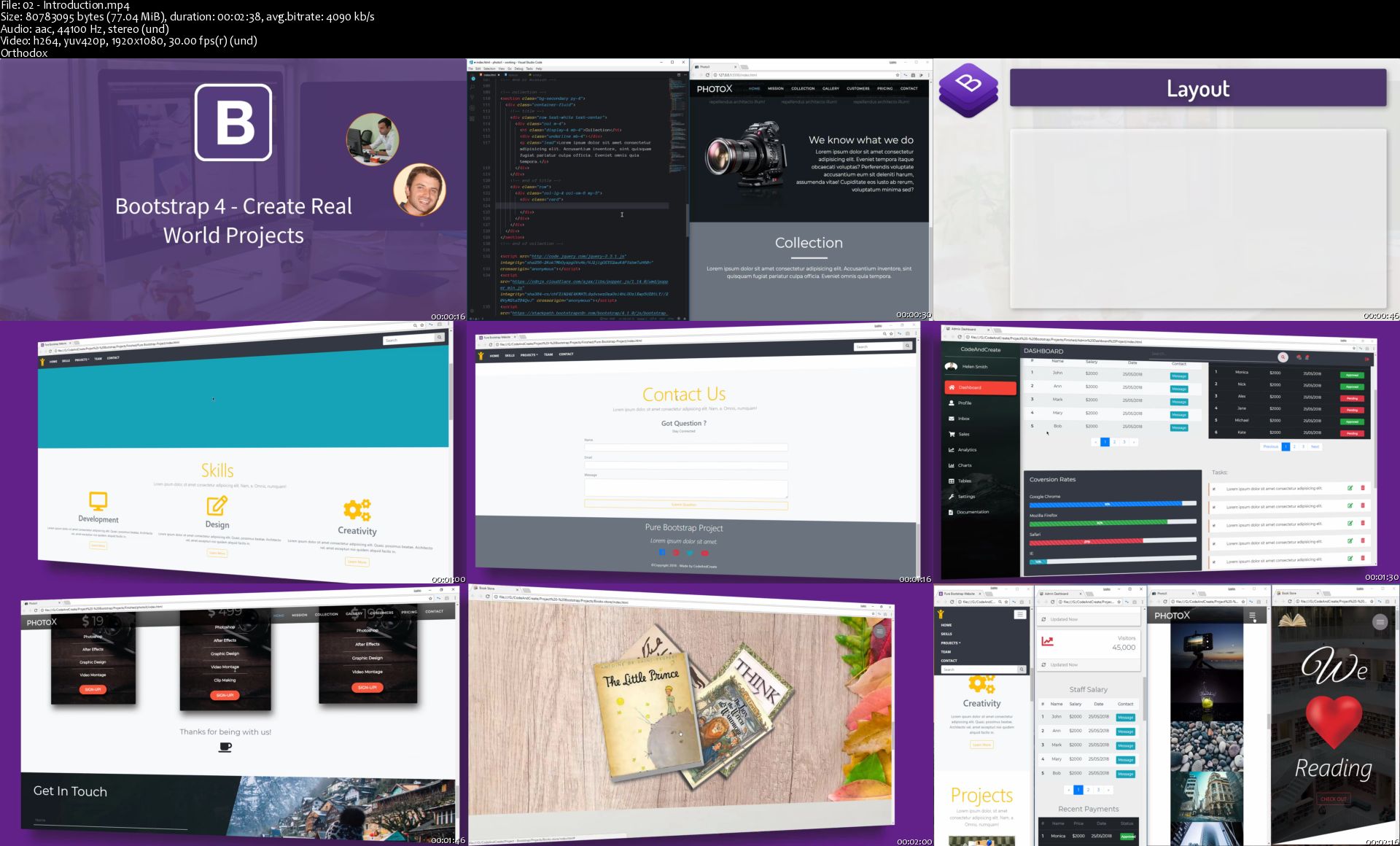Click Learn More button under mobile Creativity text

[x=981, y=745]
